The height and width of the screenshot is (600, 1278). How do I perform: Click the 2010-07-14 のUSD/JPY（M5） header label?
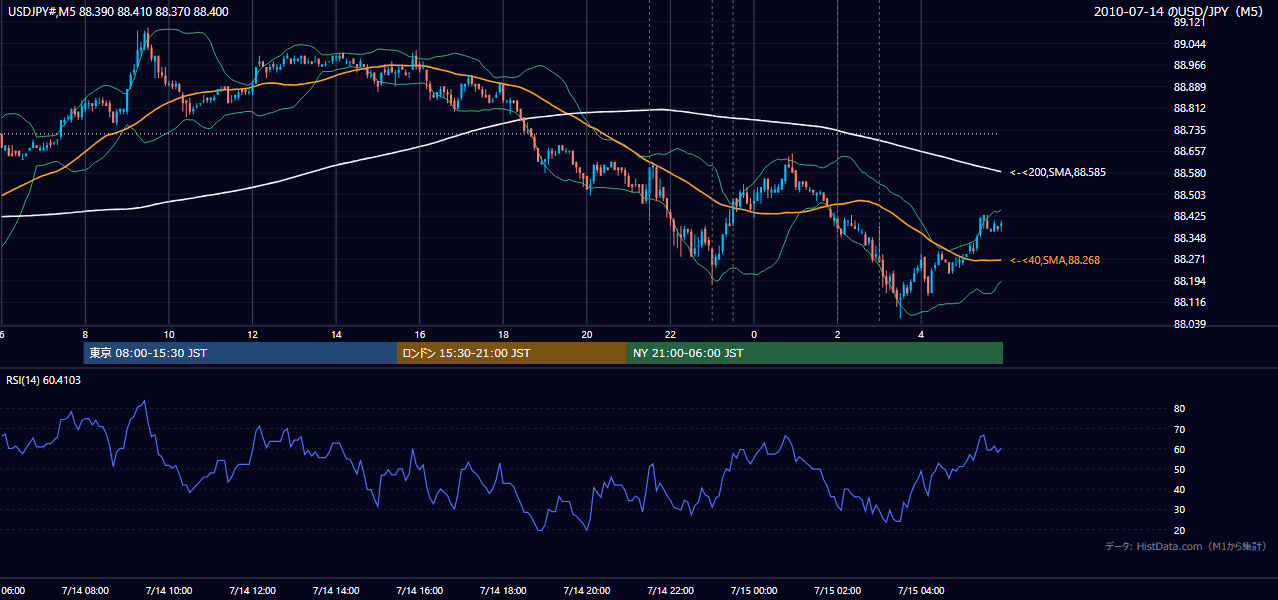point(1180,12)
